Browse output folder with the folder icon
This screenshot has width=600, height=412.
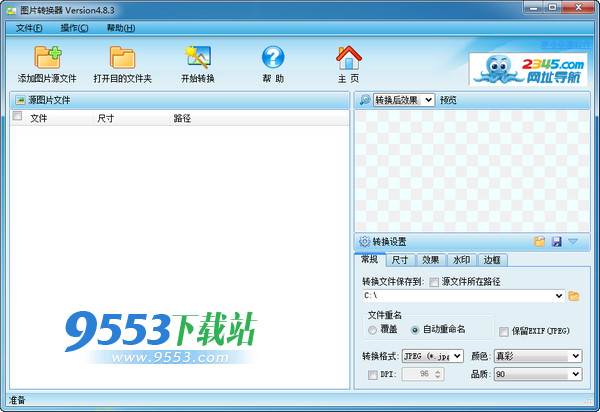(573, 296)
